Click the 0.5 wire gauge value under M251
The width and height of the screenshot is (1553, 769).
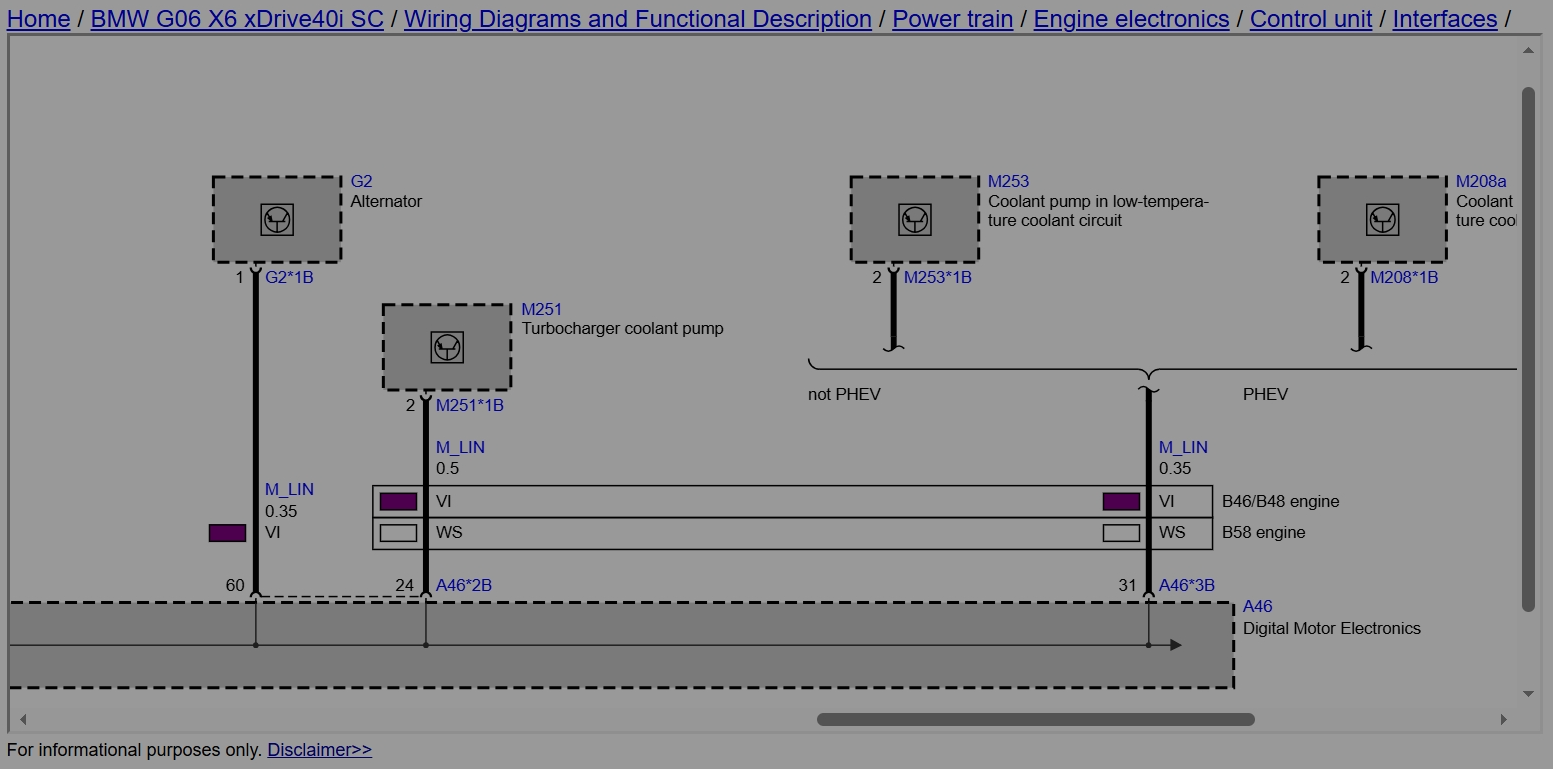pos(448,468)
